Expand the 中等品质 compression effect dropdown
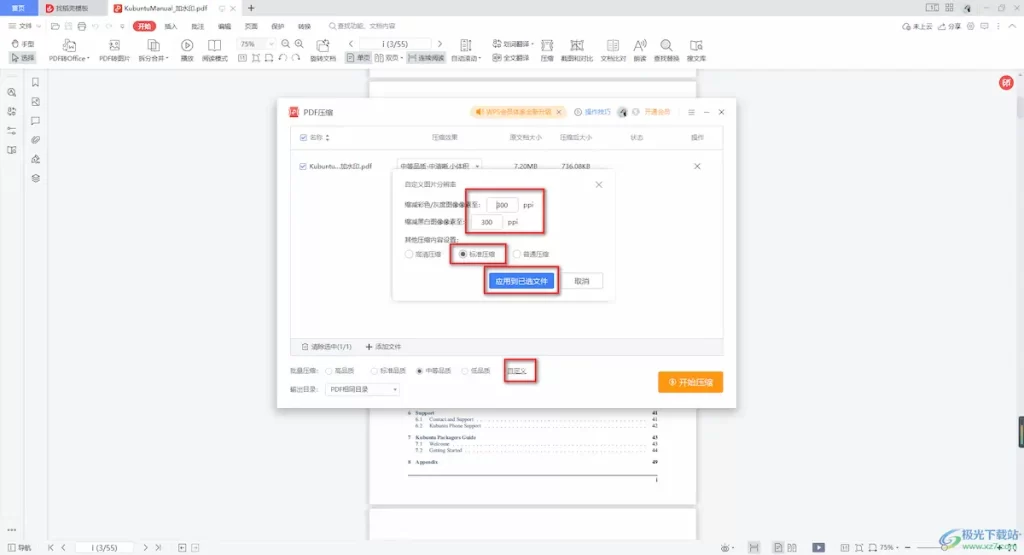The width and height of the screenshot is (1024, 555). pos(440,166)
